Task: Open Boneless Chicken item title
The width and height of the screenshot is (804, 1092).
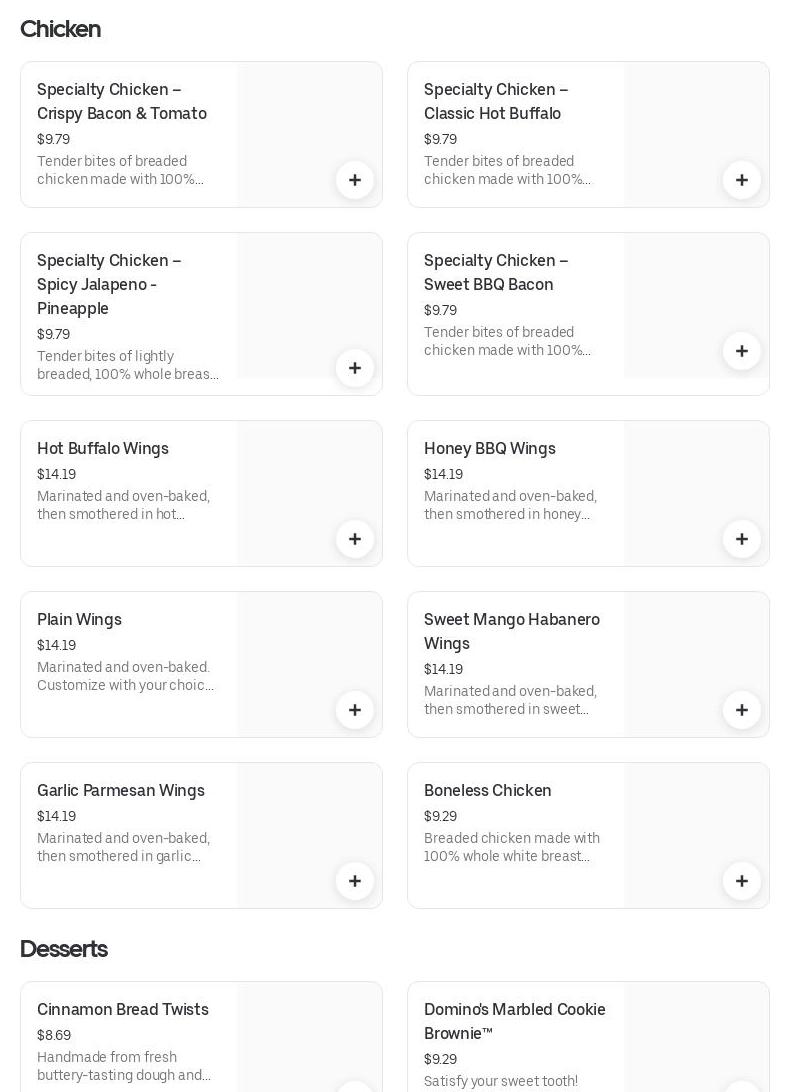Action: 488,791
